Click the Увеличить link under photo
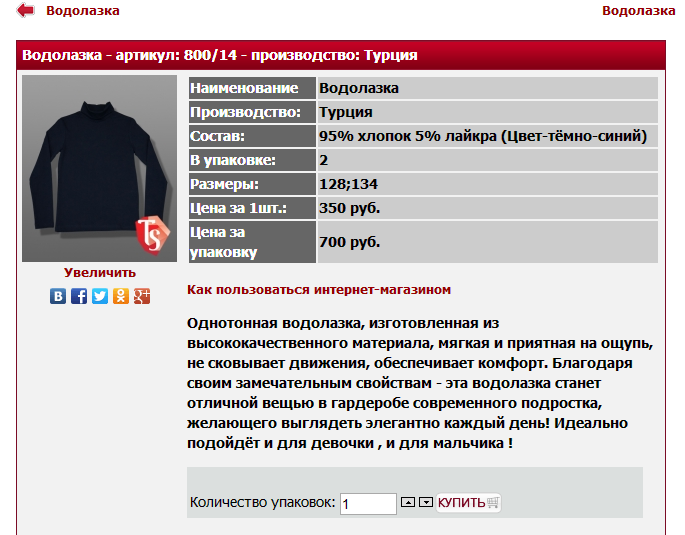This screenshot has height=535, width=685. (100, 273)
